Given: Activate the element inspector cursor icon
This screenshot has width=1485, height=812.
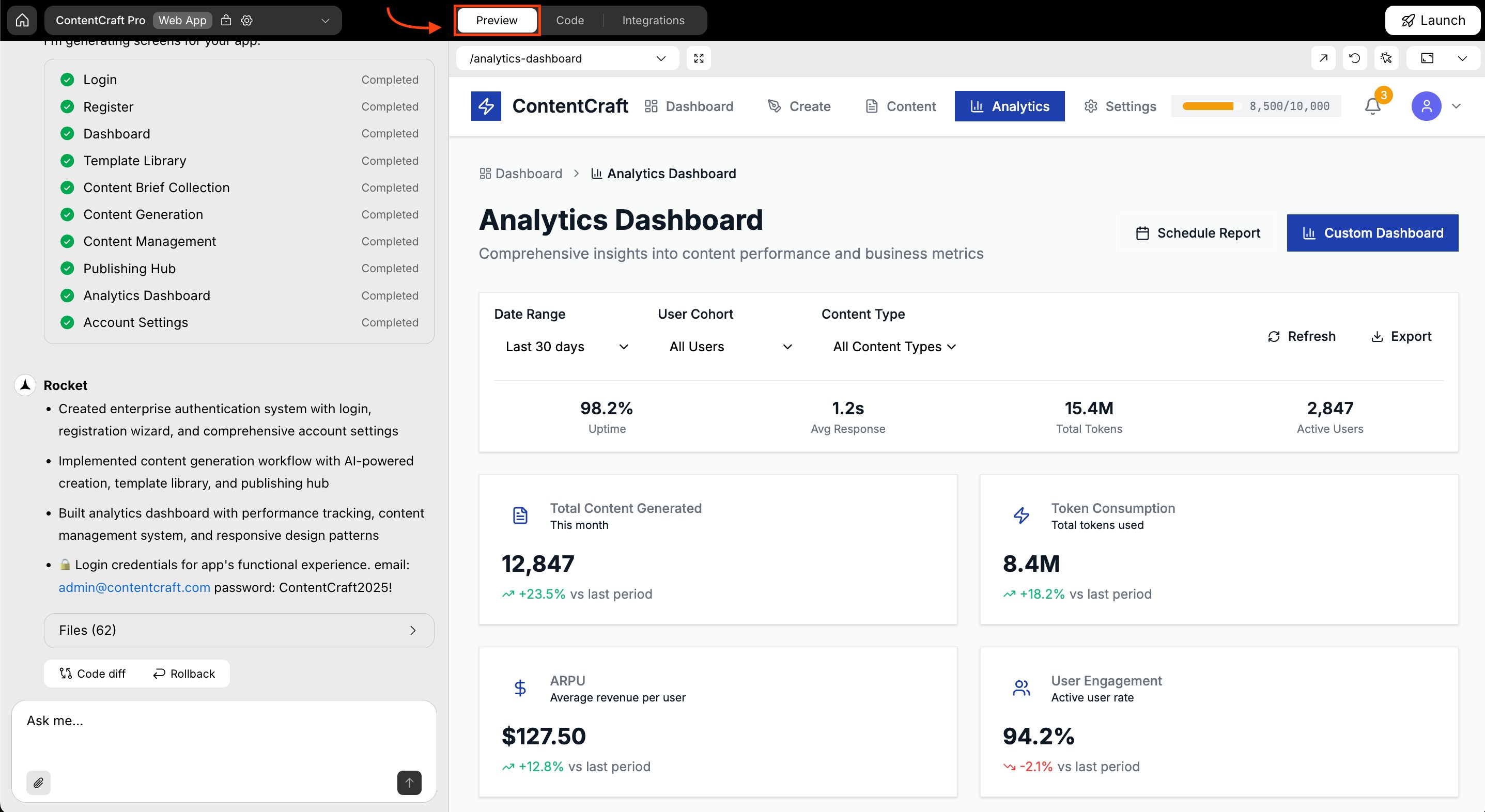Looking at the screenshot, I should (x=1387, y=58).
